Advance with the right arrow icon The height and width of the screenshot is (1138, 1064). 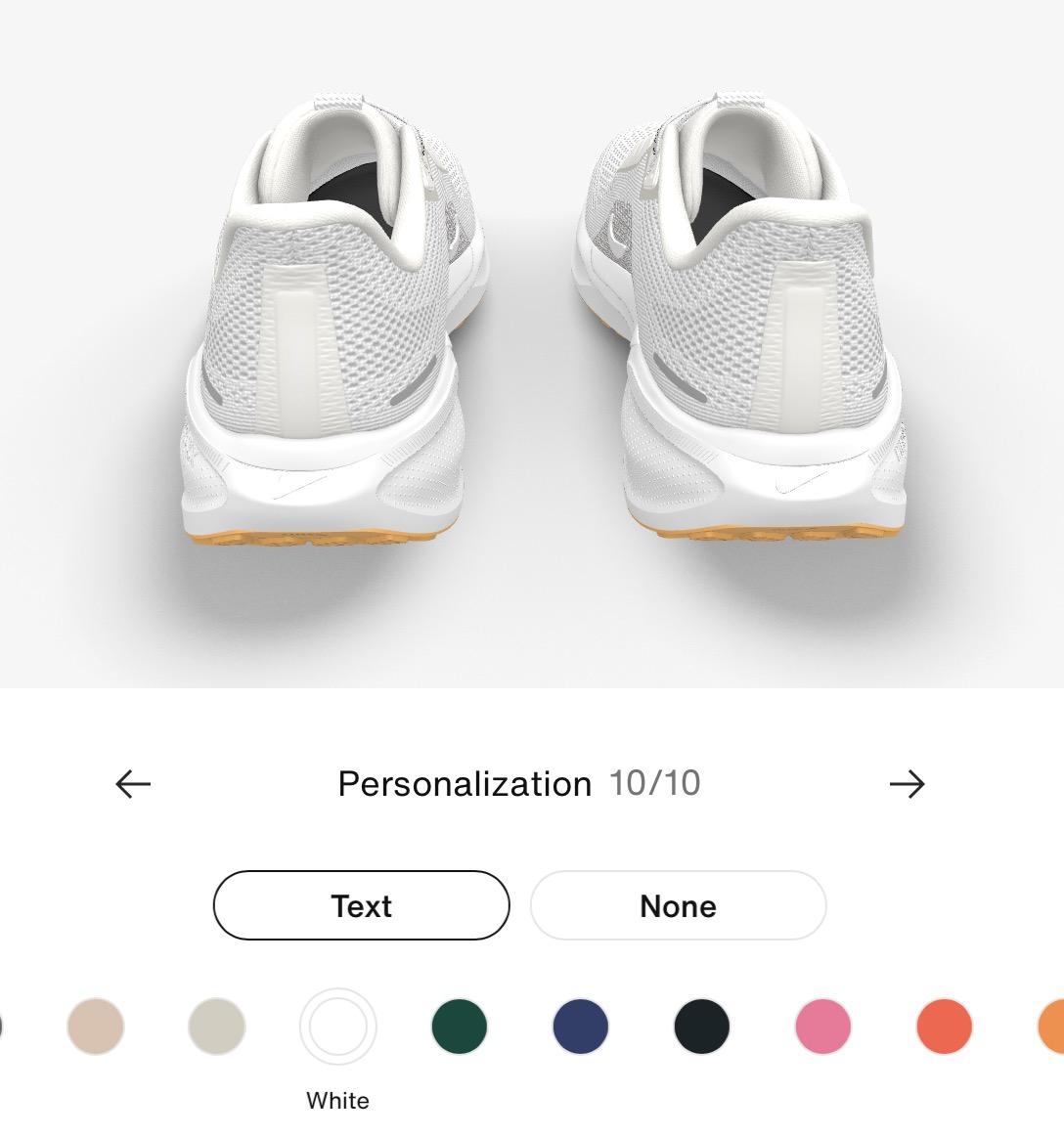908,784
